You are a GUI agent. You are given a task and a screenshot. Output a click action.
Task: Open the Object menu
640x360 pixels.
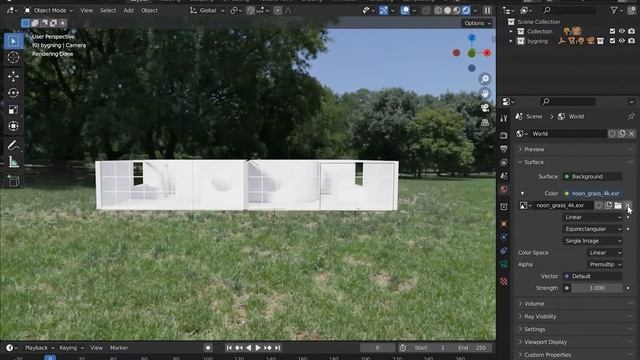click(149, 11)
